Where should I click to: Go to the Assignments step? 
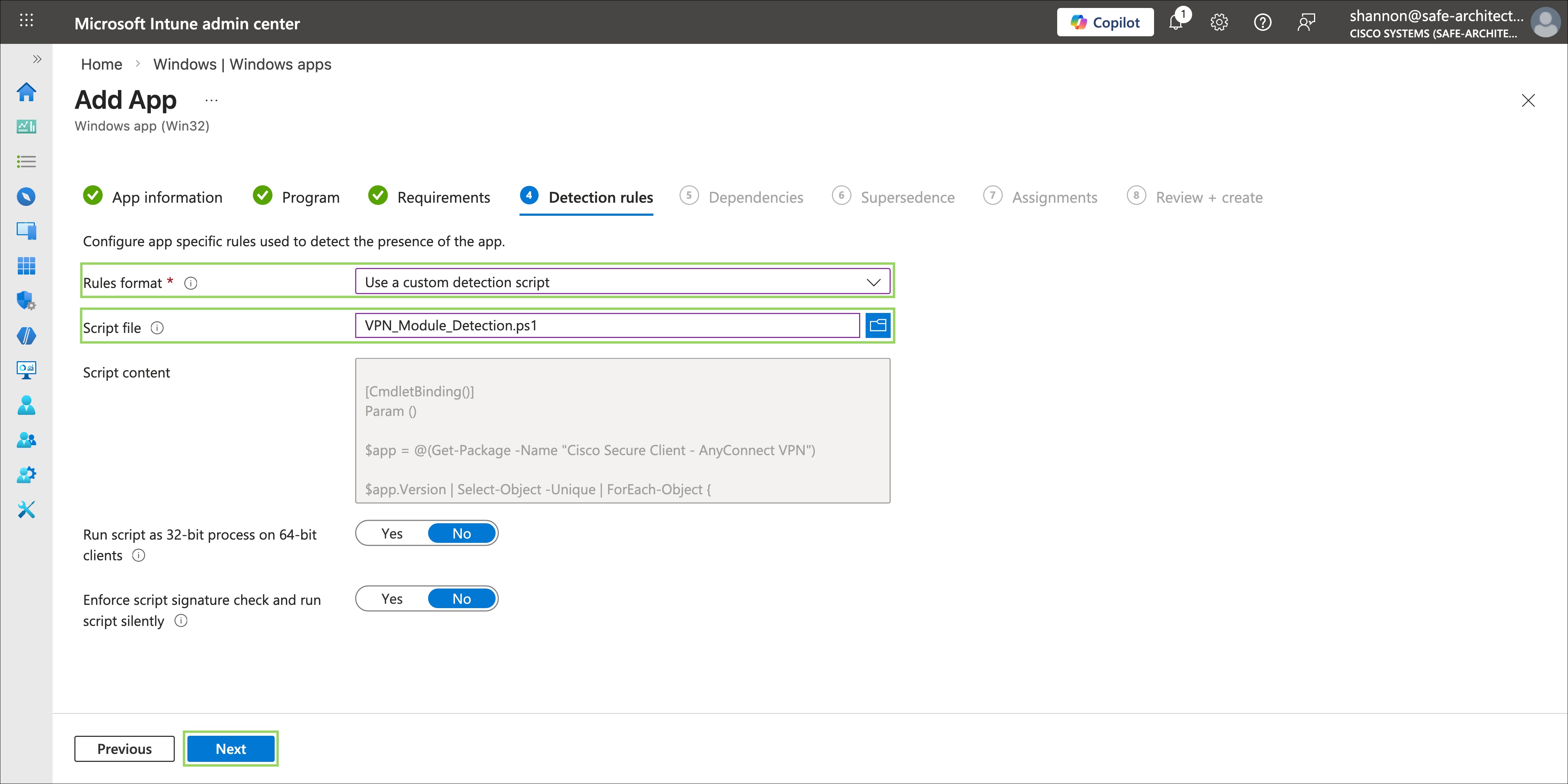[x=1040, y=197]
